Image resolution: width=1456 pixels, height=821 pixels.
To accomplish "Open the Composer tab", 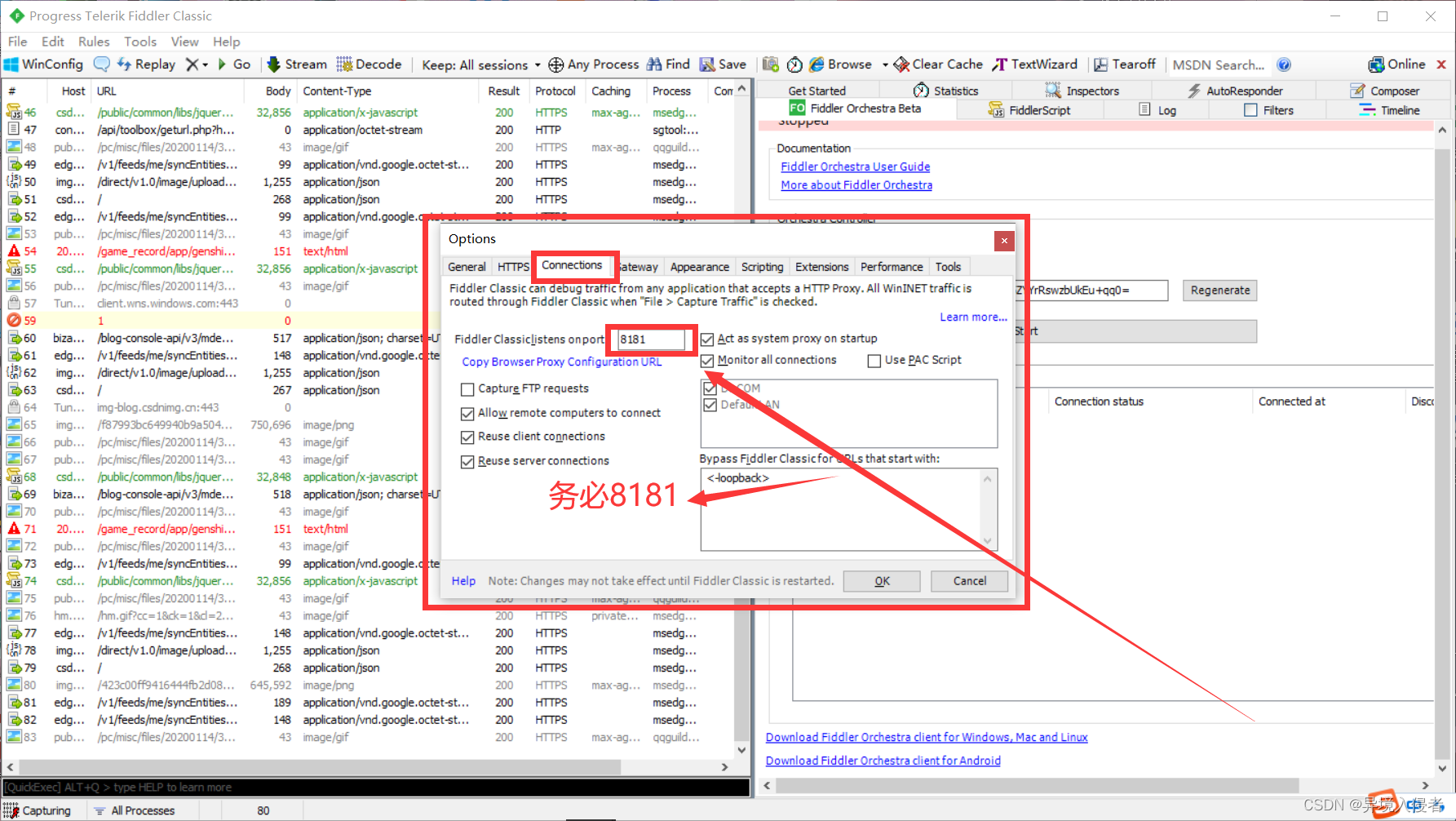I will [x=1384, y=91].
